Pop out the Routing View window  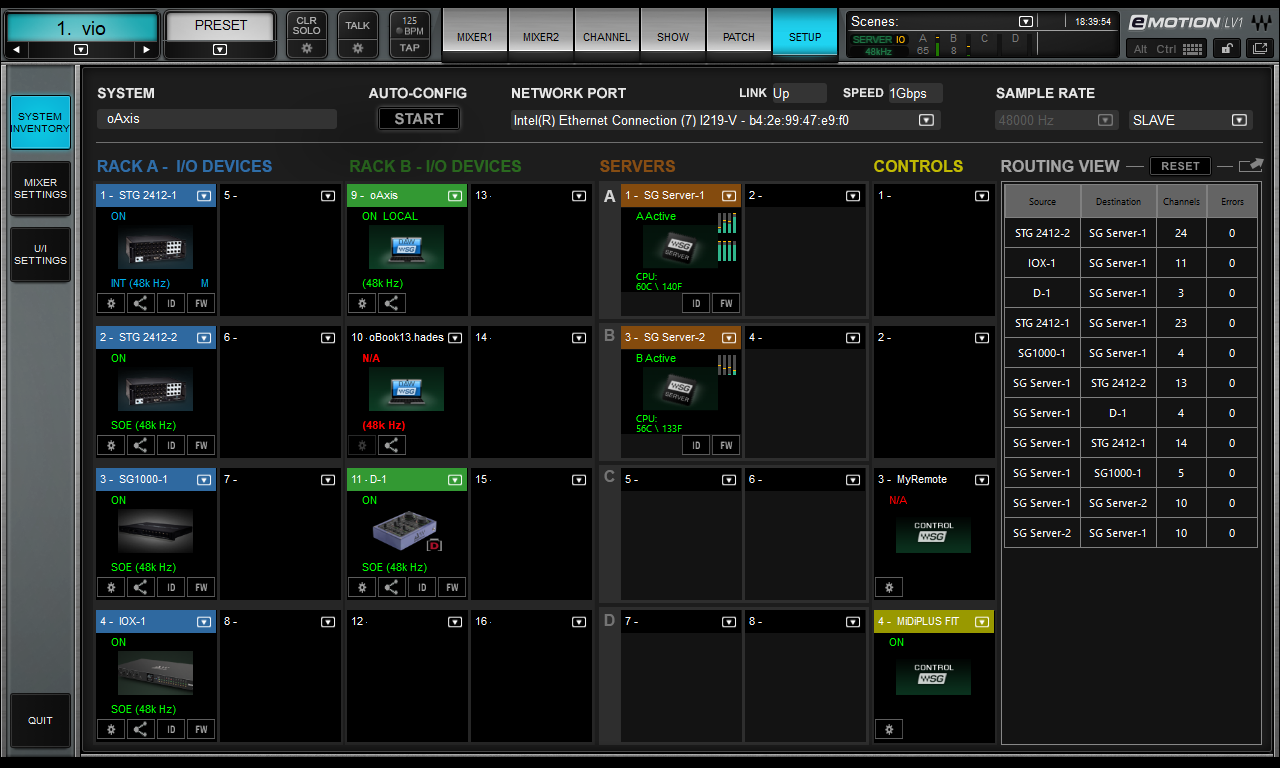click(x=1251, y=165)
